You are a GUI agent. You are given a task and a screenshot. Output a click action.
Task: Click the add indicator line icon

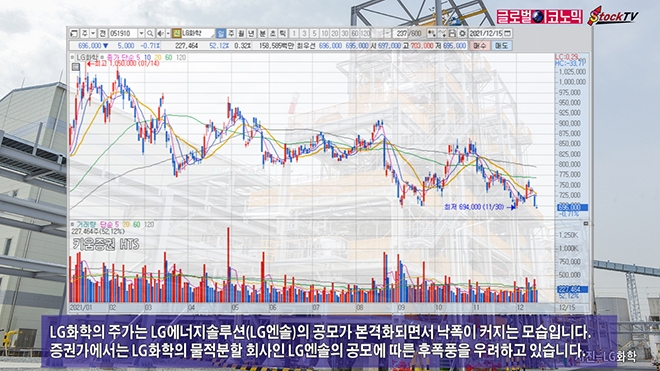[x=442, y=33]
